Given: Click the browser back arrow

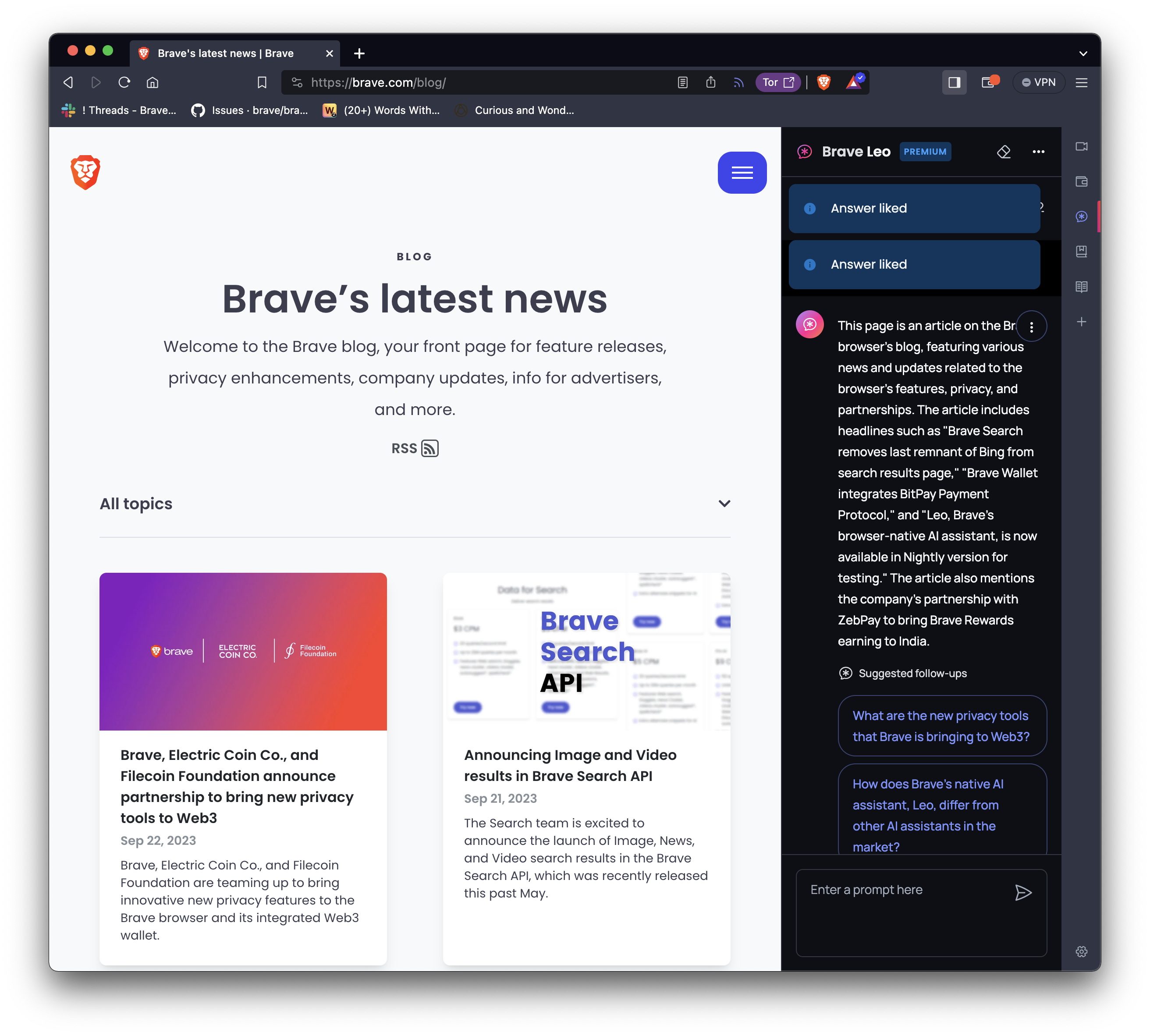Looking at the screenshot, I should (68, 82).
